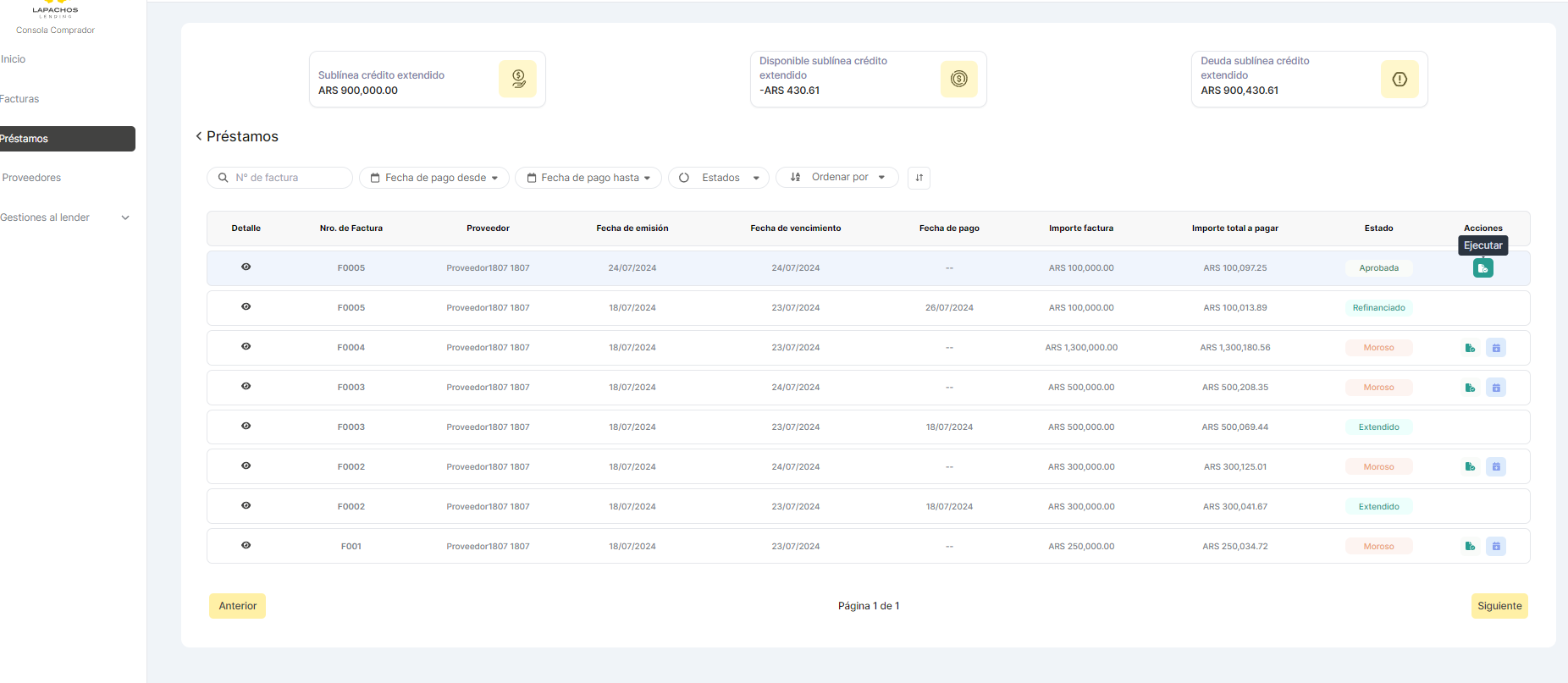1568x683 pixels.
Task: Click the green document icon in row F001
Action: pos(1470,547)
